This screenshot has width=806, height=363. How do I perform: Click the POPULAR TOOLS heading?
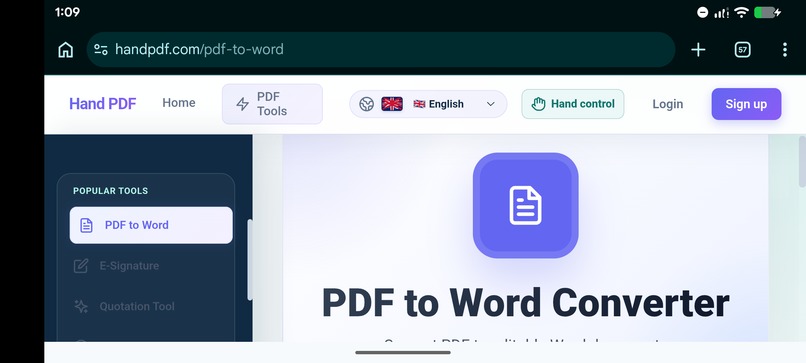point(111,191)
